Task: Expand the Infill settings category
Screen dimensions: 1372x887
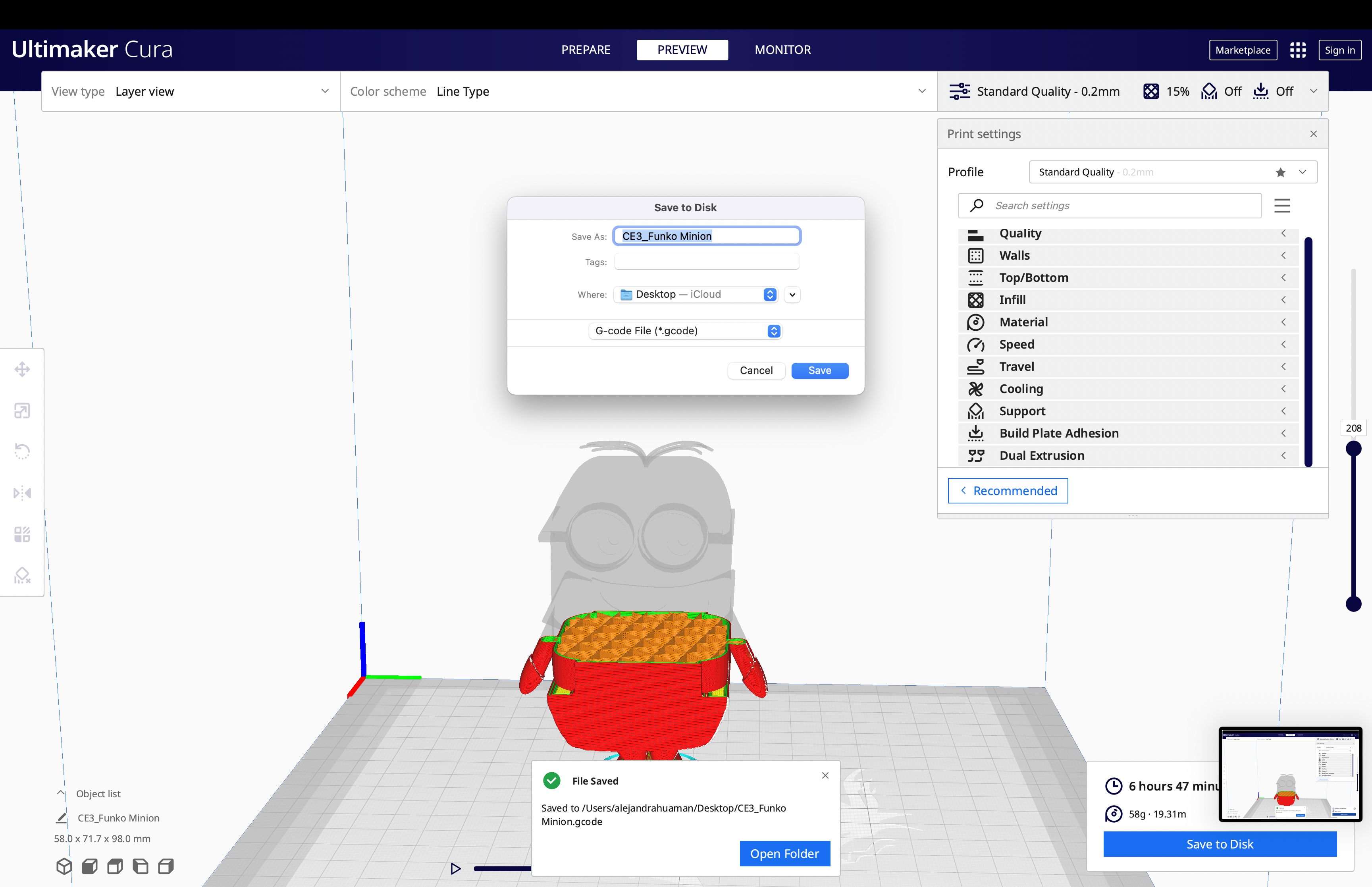Action: [x=1128, y=300]
